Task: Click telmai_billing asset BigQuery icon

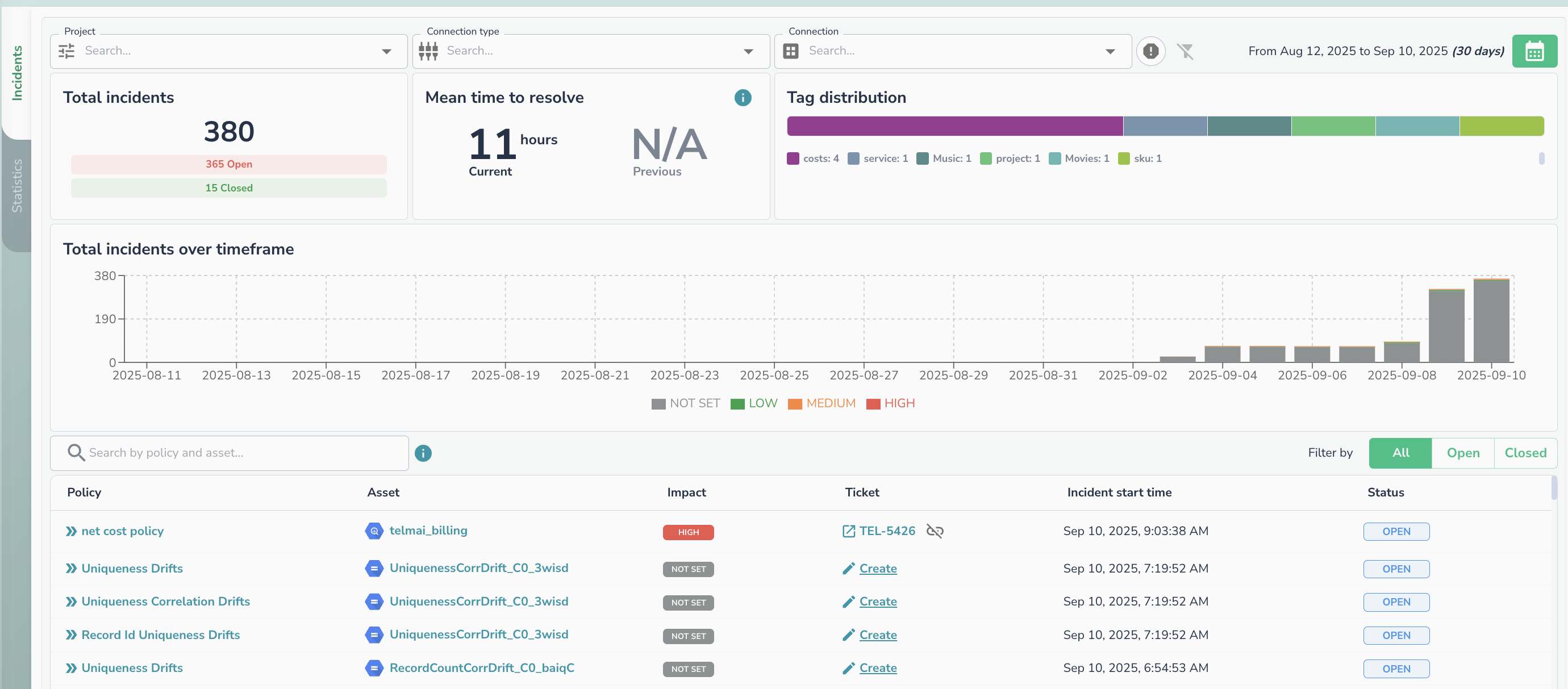Action: click(x=374, y=531)
